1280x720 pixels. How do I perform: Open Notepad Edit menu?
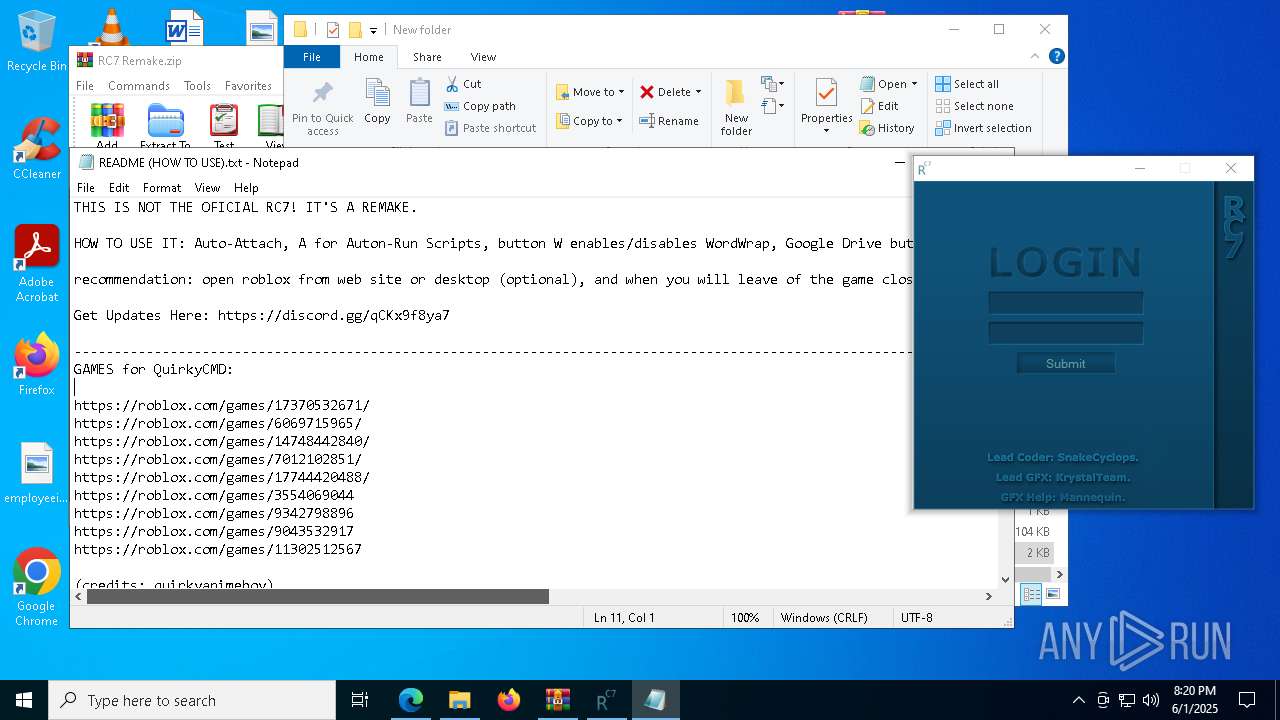tap(119, 187)
